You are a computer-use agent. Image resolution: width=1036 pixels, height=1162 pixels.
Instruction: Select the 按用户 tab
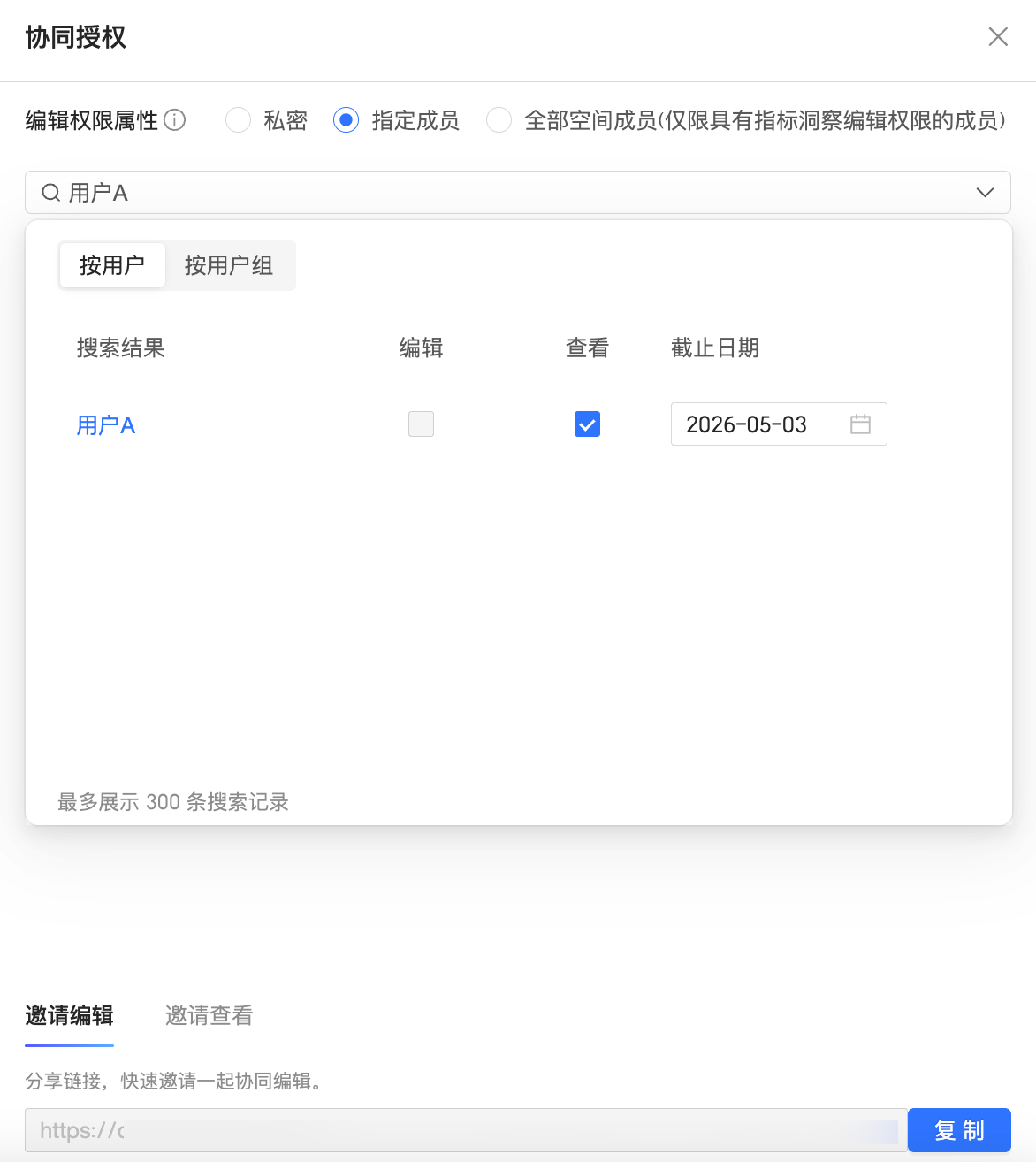[x=111, y=265]
